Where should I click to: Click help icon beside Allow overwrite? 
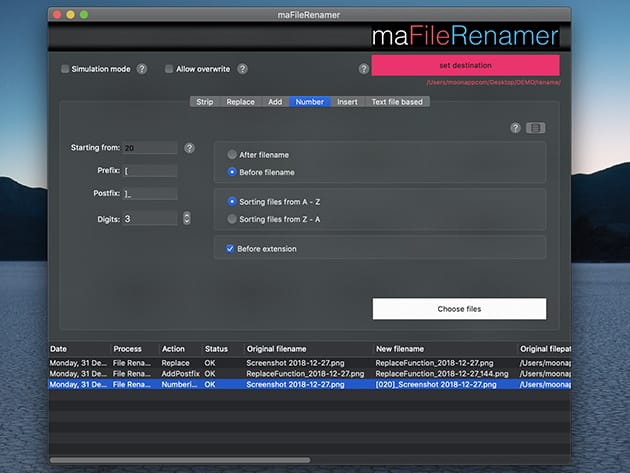point(242,69)
